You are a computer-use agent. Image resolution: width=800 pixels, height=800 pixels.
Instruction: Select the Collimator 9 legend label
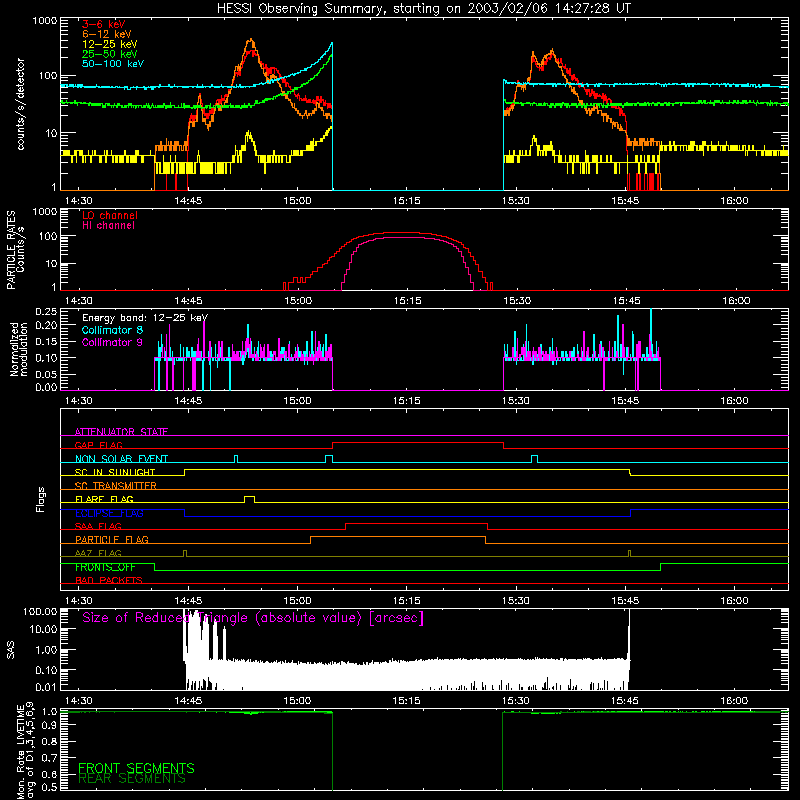pos(112,342)
